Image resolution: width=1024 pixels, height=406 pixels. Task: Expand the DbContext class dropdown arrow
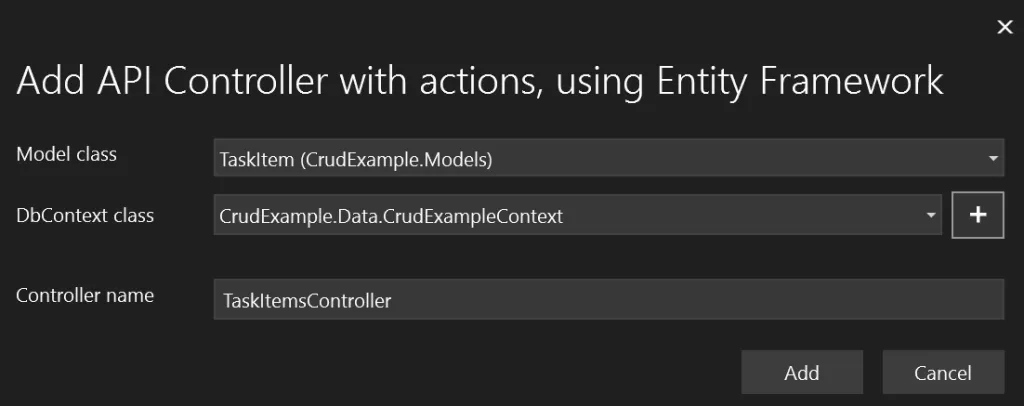click(931, 215)
